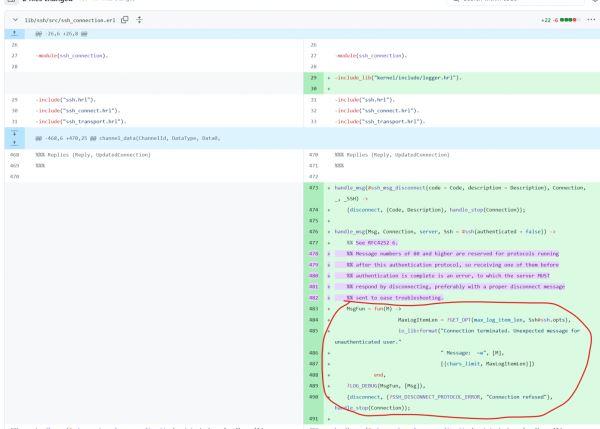Viewport: 600px width, 429px height.
Task: Expand all lines of ssh_connection.erl
Action: pos(139,20)
